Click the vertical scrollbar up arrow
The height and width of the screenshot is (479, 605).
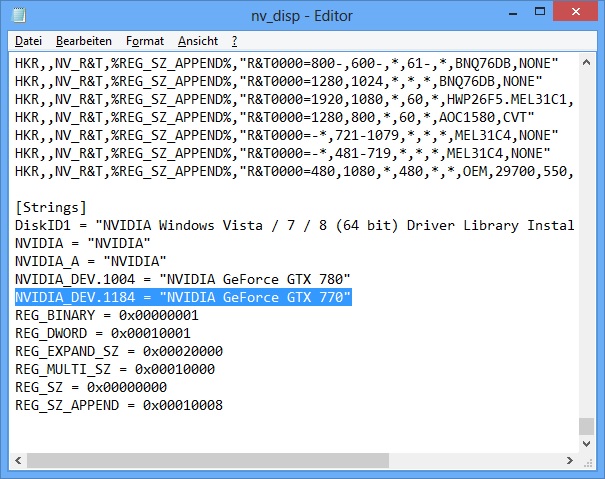coord(586,62)
